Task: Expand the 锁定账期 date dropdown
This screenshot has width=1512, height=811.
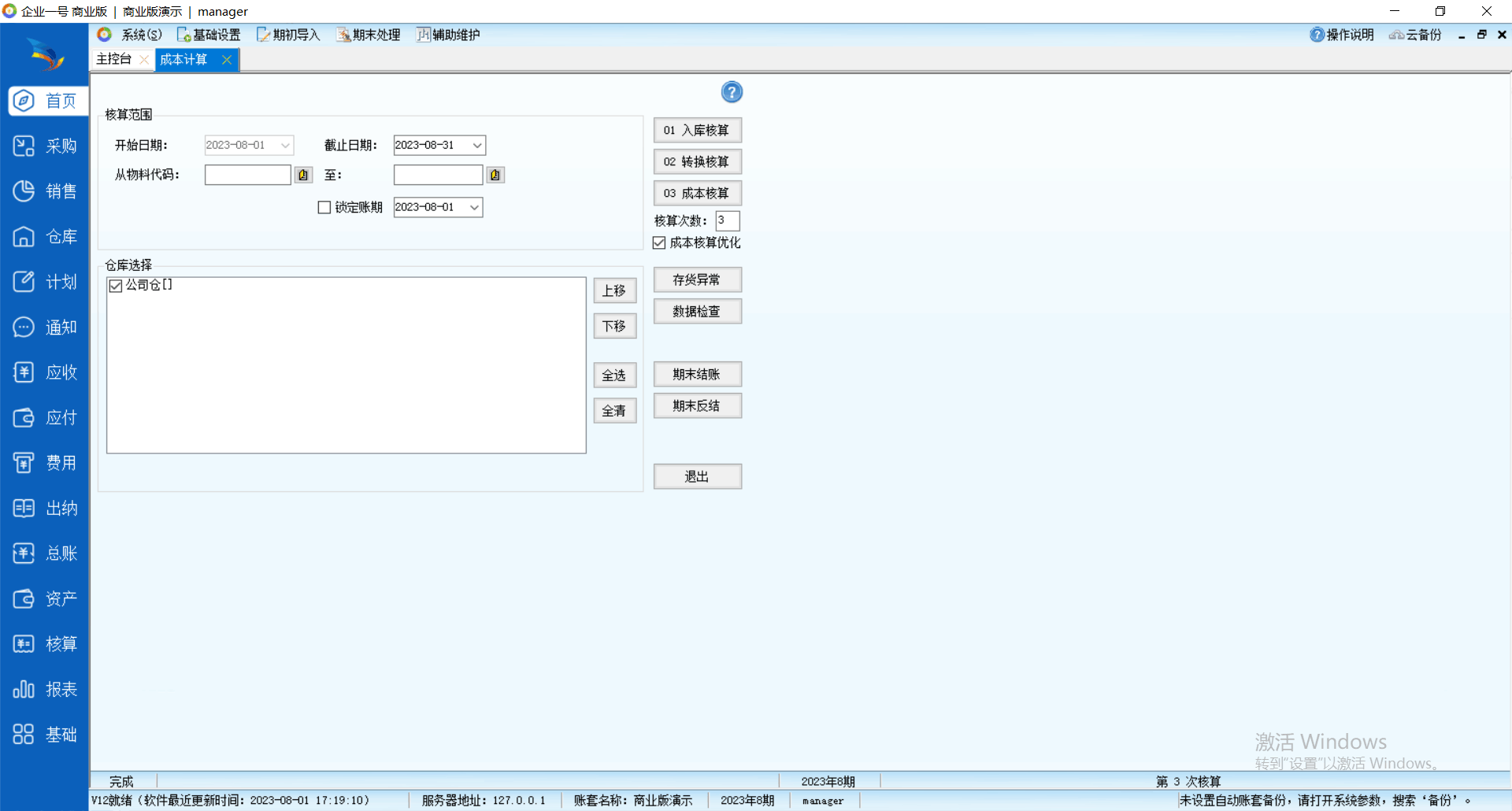Action: pos(474,207)
